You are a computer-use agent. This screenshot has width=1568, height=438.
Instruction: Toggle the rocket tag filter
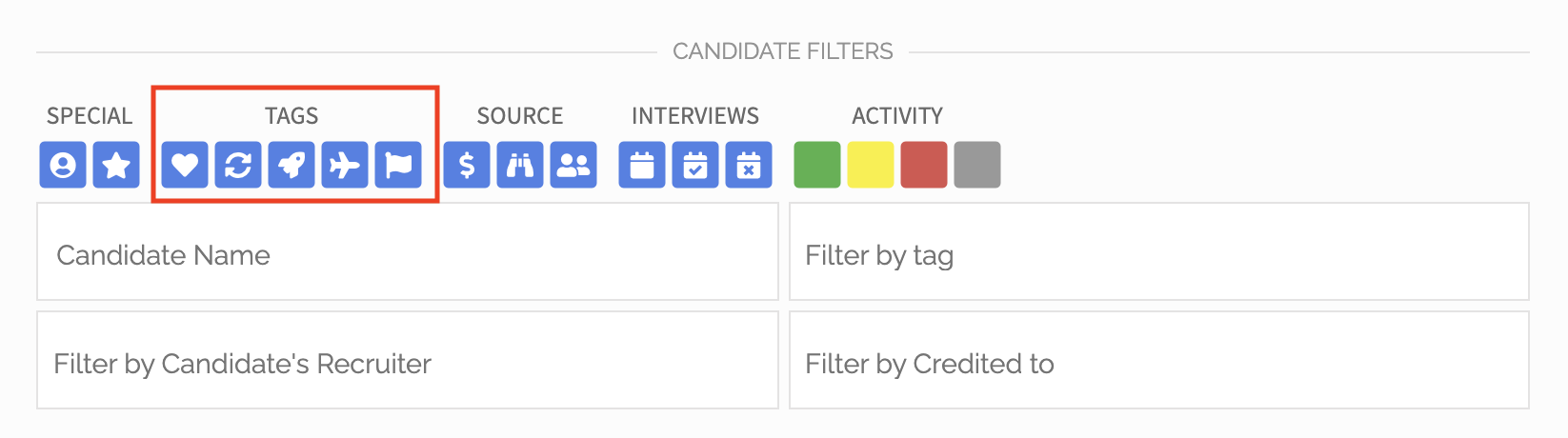[x=291, y=165]
